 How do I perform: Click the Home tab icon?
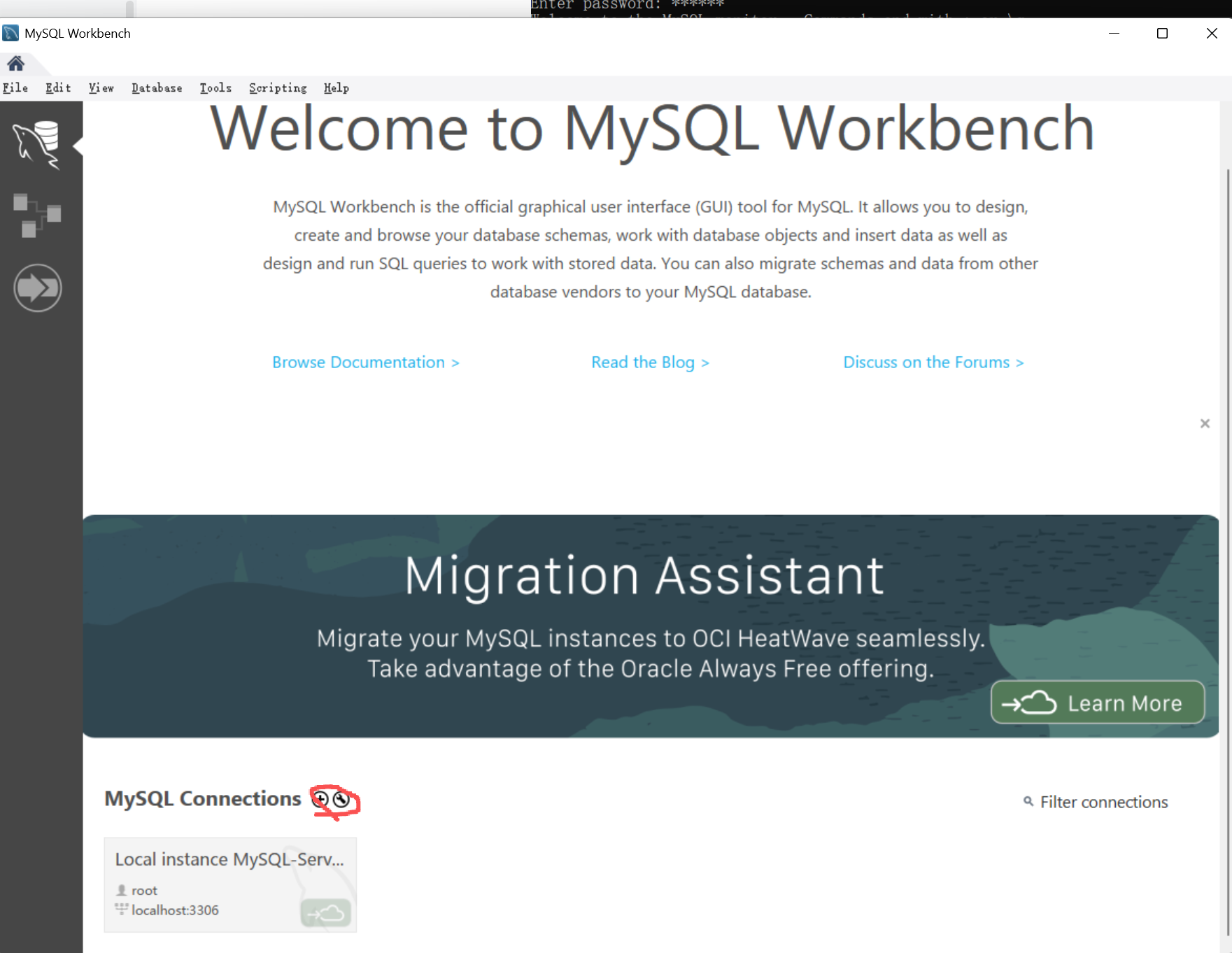pyautogui.click(x=16, y=64)
